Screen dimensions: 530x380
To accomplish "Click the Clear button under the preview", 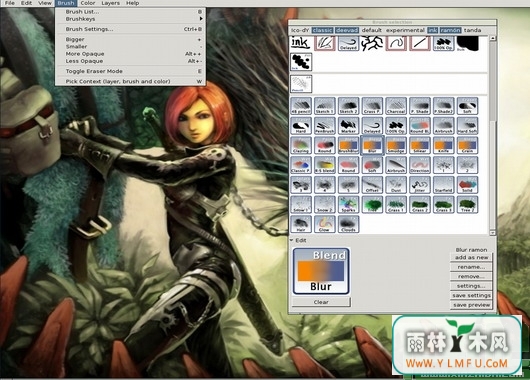I will click(321, 302).
